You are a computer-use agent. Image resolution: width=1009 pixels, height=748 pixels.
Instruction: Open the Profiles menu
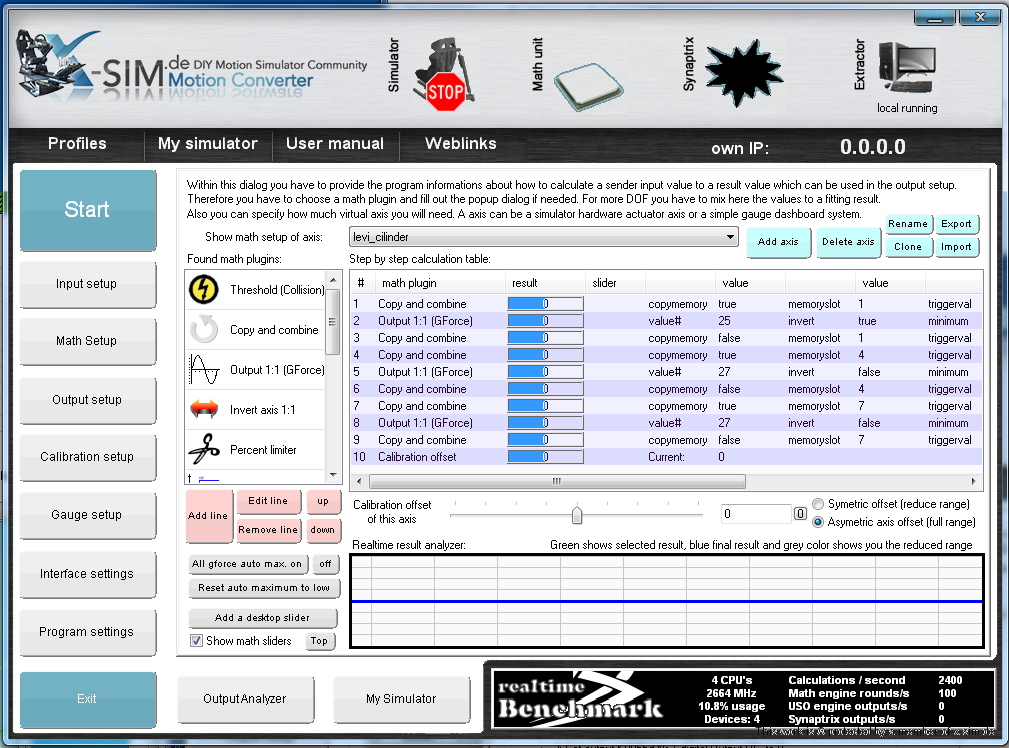pos(77,144)
